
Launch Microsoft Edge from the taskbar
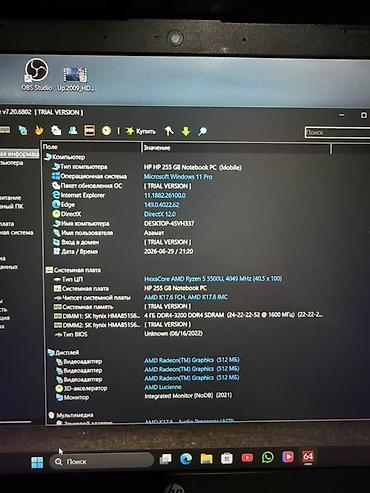click(186, 459)
